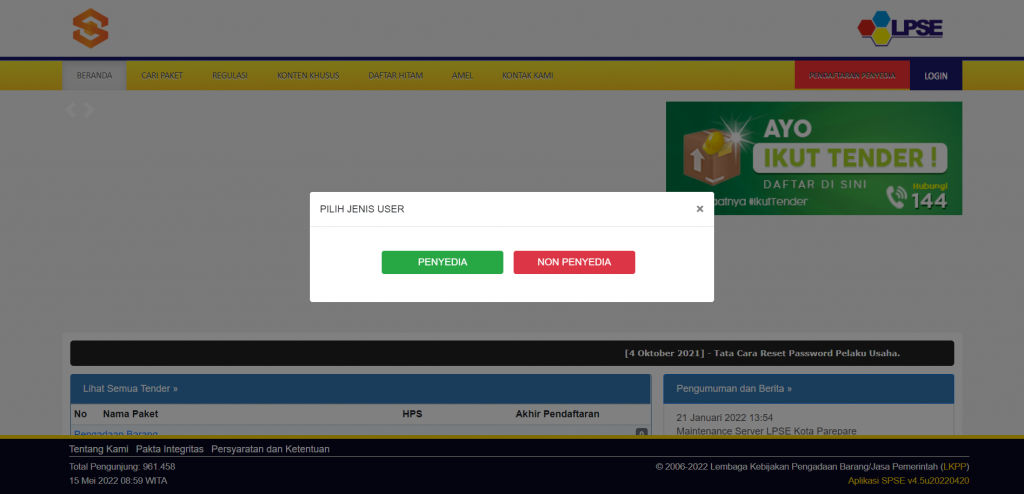
Task: Close the Pilih Jenis User dialog
Action: pos(700,209)
